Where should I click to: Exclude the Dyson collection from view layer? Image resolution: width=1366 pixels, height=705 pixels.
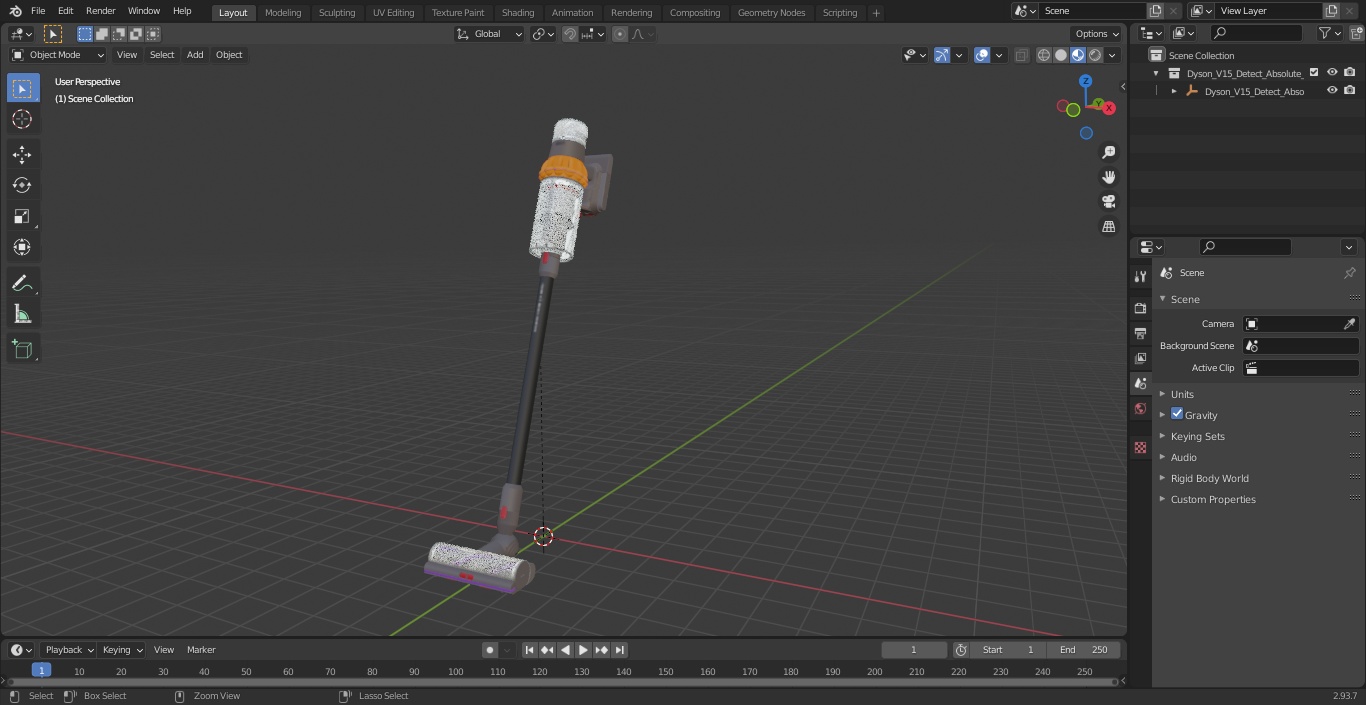tap(1314, 73)
